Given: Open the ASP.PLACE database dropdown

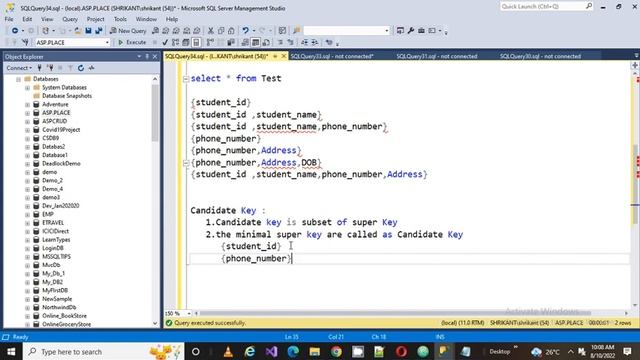Looking at the screenshot, I should (107, 42).
